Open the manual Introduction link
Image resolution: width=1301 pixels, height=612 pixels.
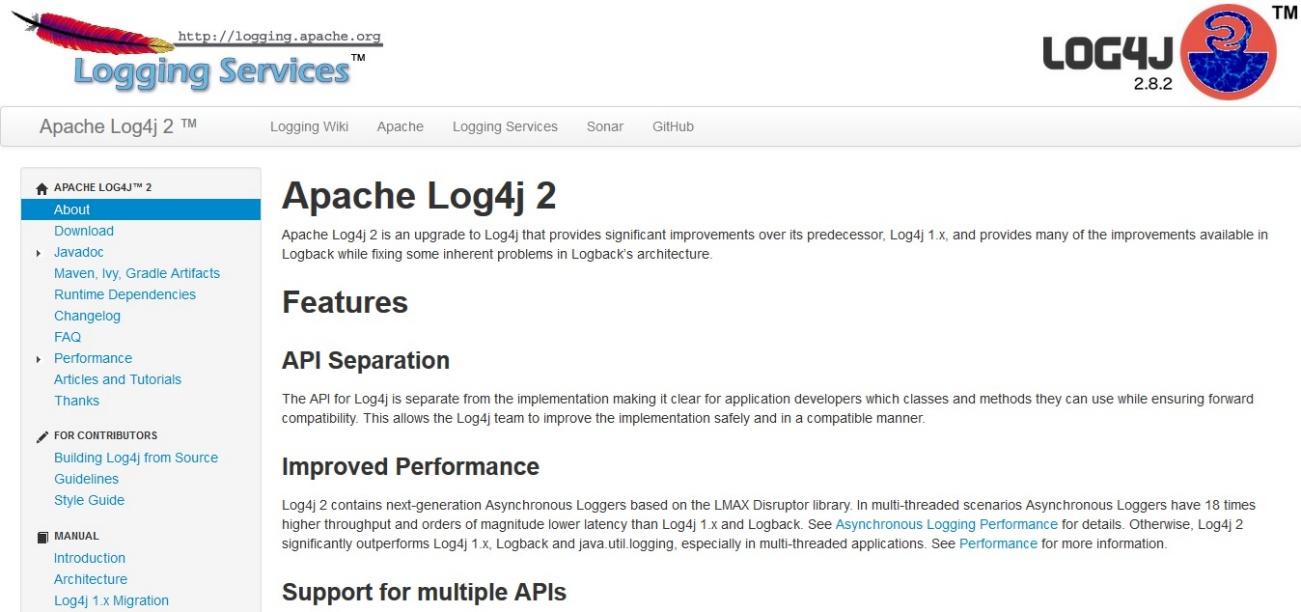[90, 558]
